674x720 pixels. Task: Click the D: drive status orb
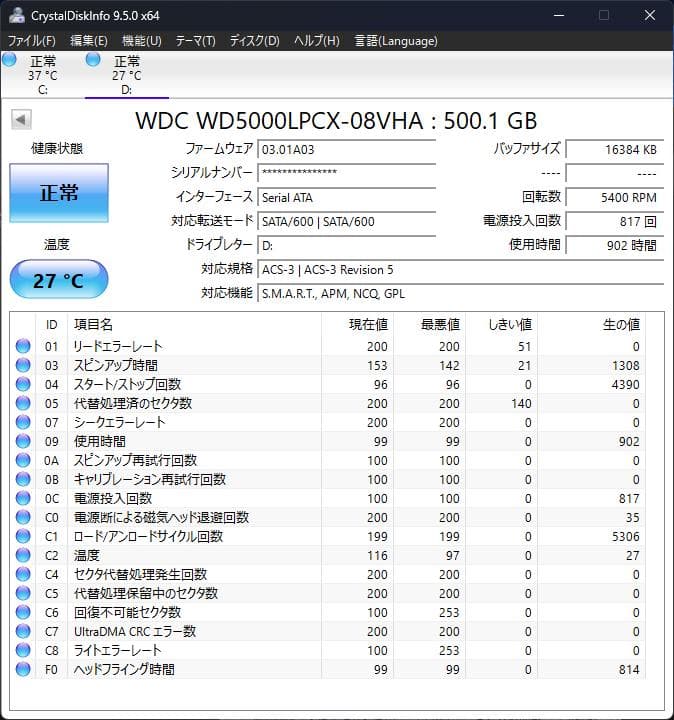(93, 60)
